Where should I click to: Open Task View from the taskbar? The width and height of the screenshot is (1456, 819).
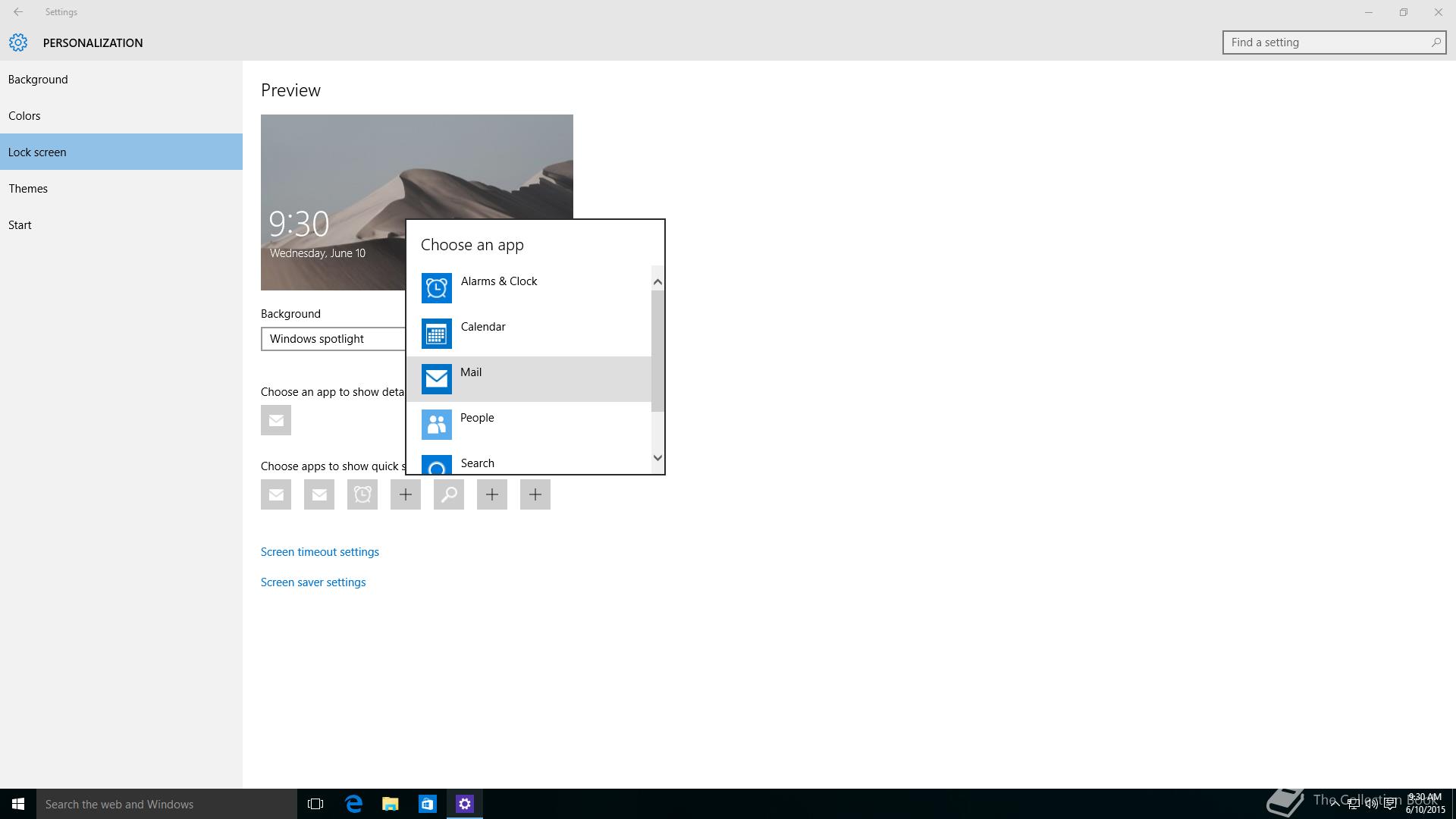[315, 804]
